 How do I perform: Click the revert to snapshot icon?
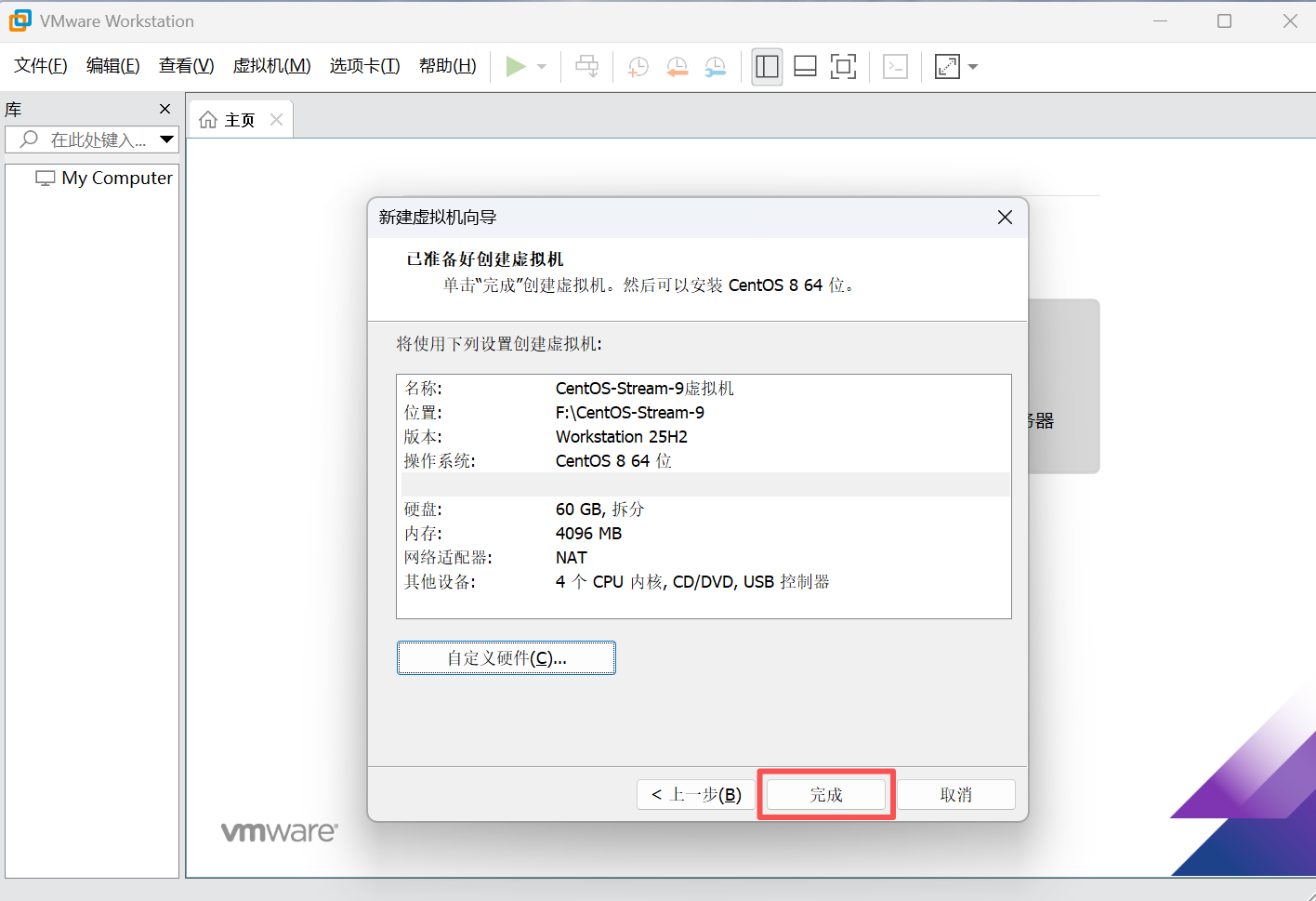coord(677,66)
